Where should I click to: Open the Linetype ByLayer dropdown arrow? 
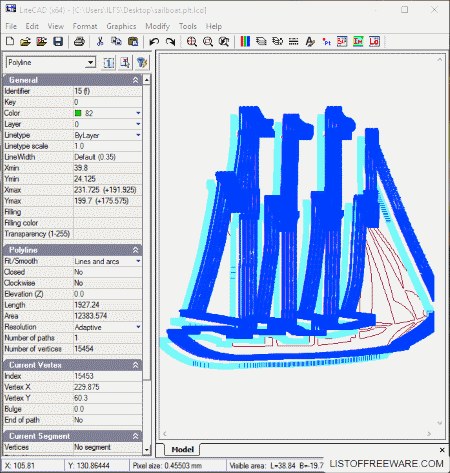coord(138,135)
